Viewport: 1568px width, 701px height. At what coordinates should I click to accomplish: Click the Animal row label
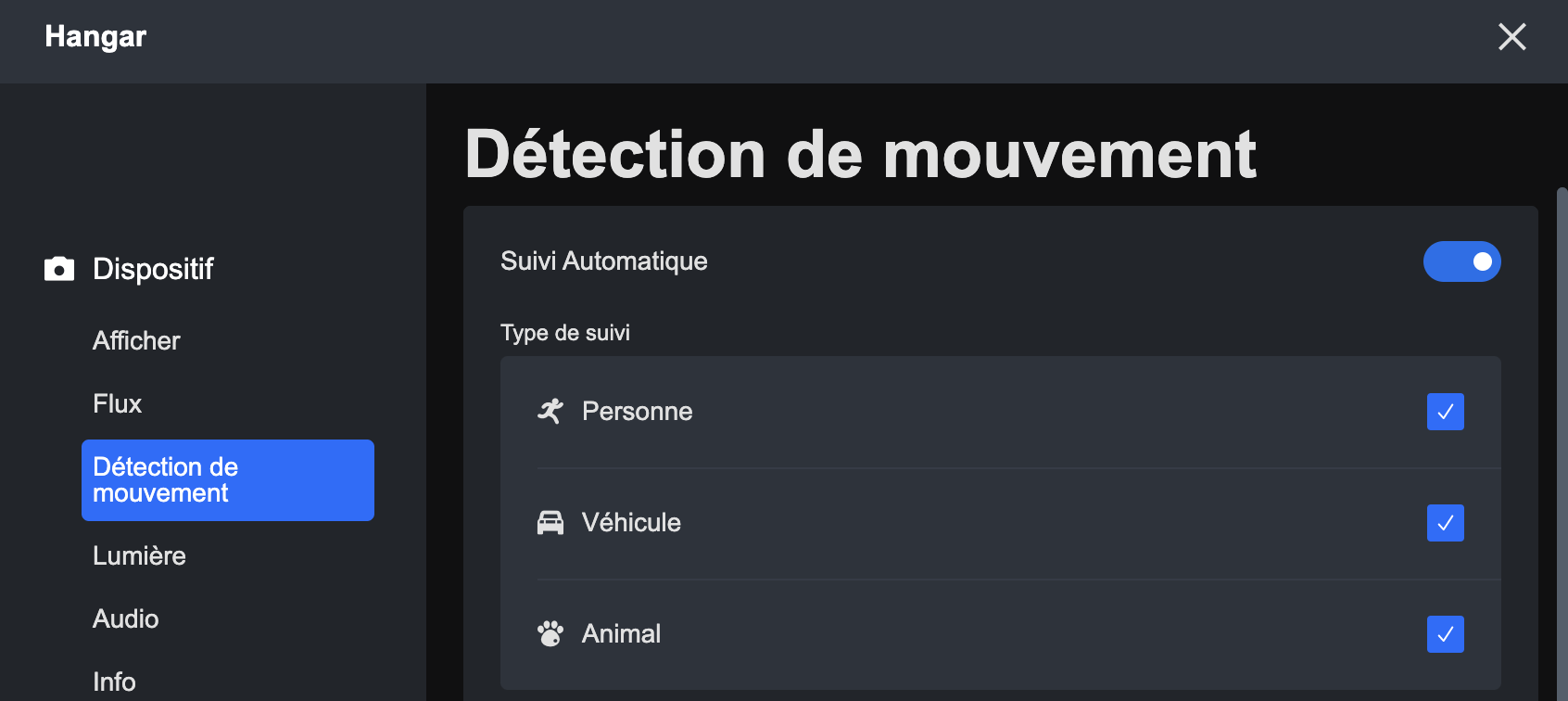click(x=621, y=634)
